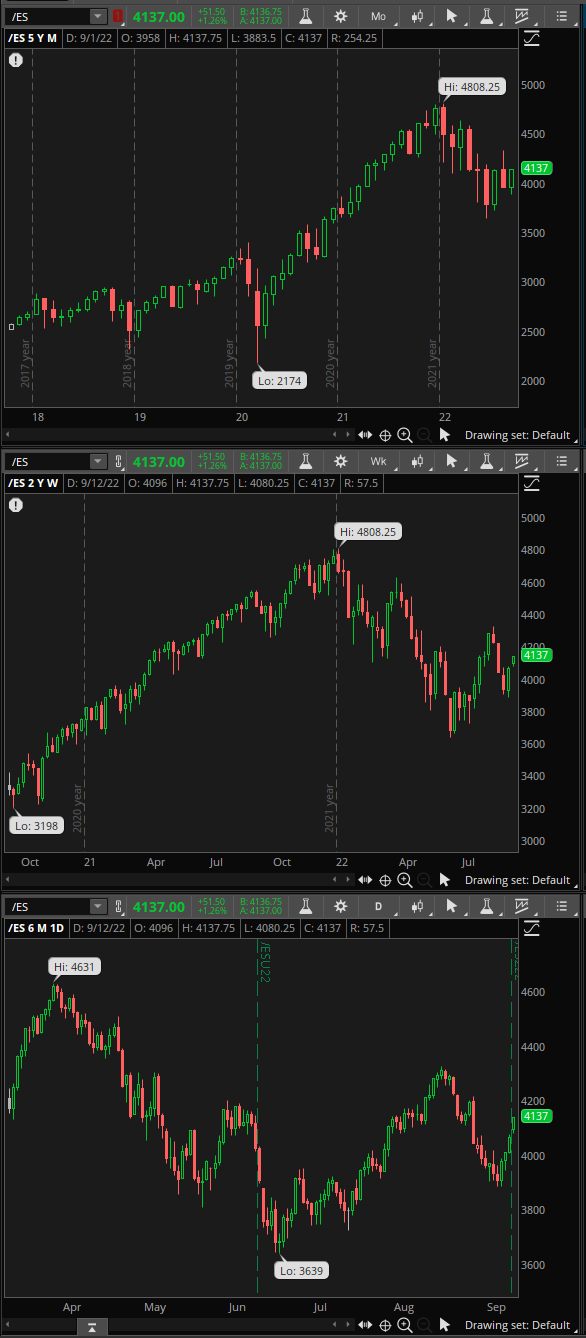586x1338 pixels.
Task: Click the alert exclamation icon in the weekly chart
Action: pyautogui.click(x=16, y=505)
